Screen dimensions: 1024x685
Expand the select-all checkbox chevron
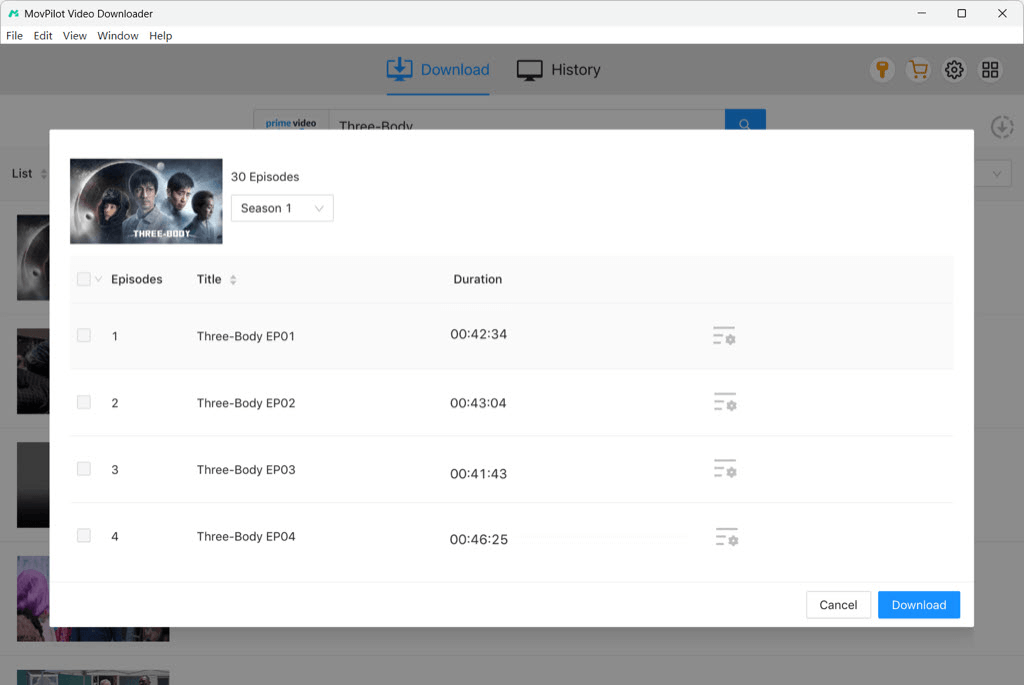(x=98, y=279)
